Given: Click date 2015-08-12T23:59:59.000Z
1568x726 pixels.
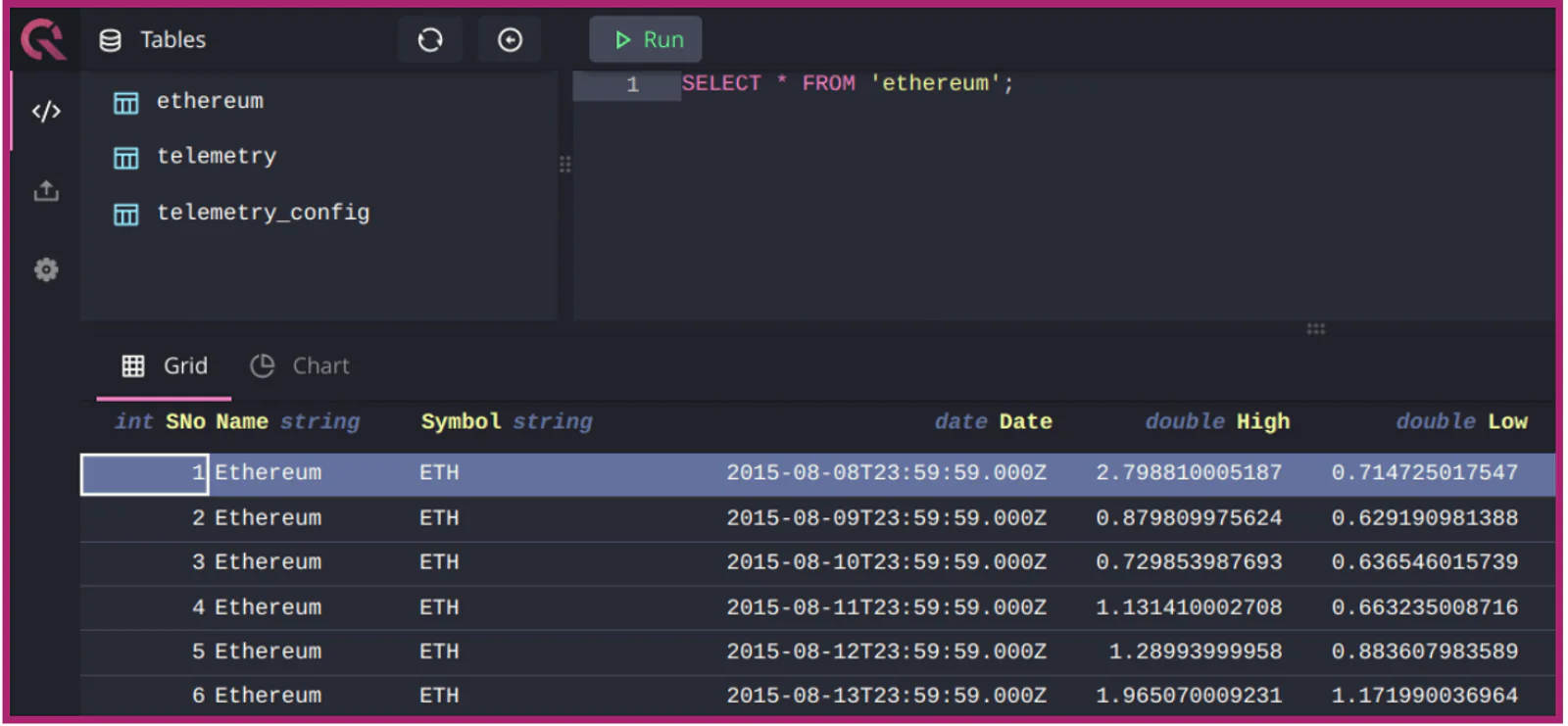Looking at the screenshot, I should tap(886, 653).
